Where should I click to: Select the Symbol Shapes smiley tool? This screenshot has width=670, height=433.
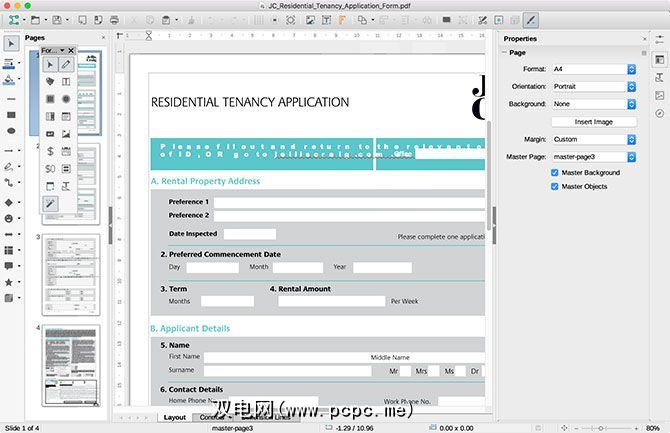point(9,218)
